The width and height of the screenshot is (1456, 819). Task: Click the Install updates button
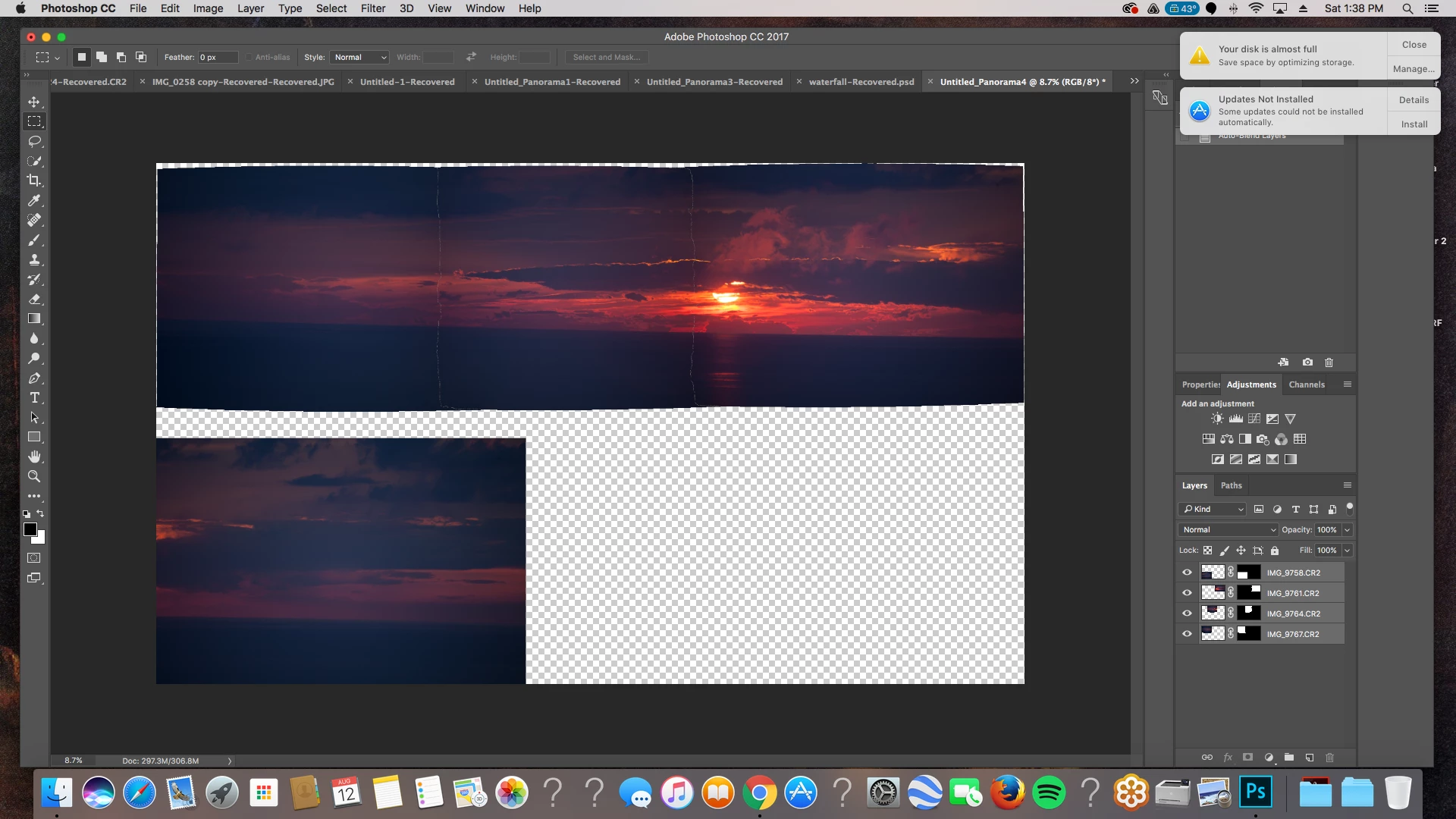pos(1414,124)
